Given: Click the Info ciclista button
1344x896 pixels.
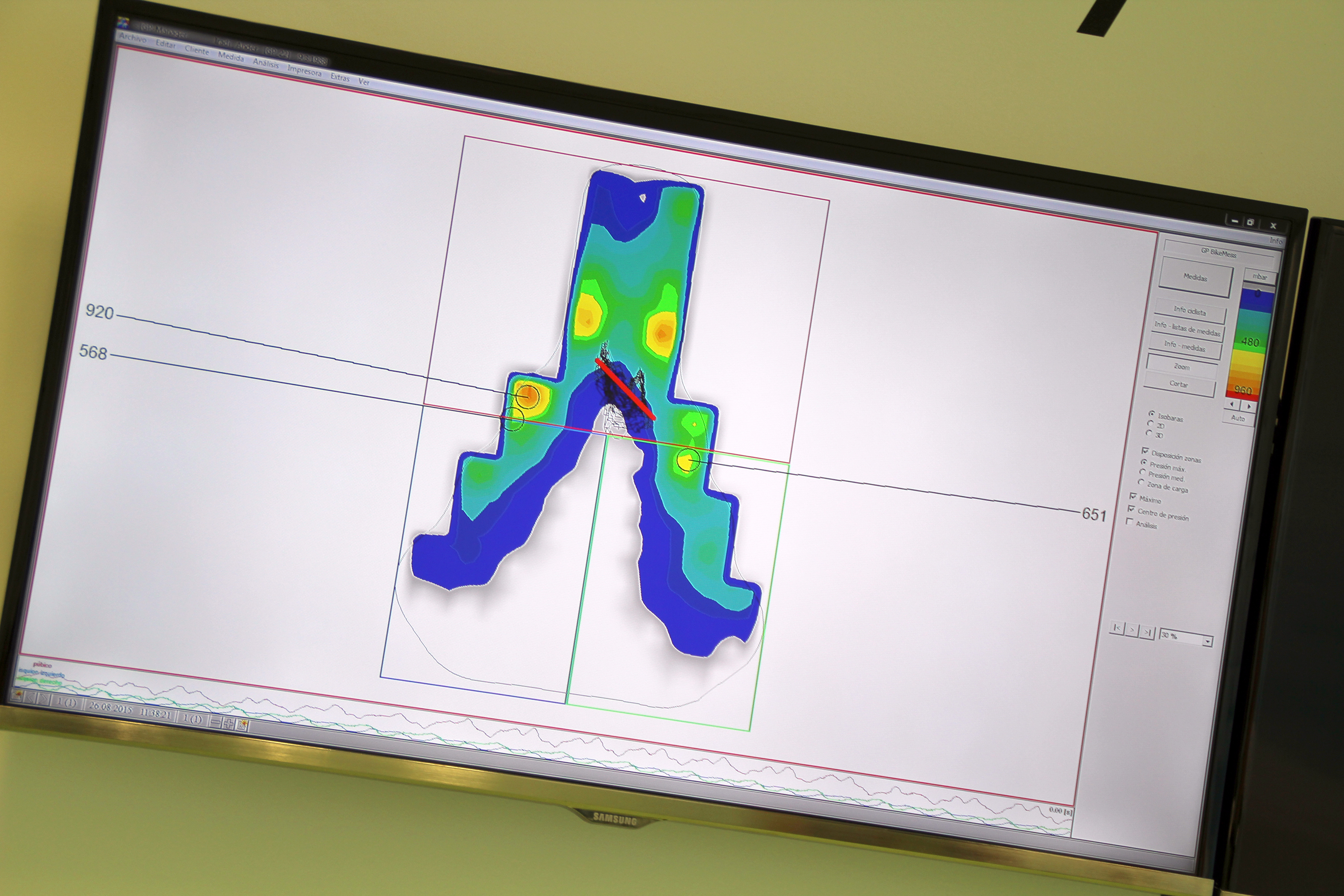Looking at the screenshot, I should click(x=1190, y=312).
